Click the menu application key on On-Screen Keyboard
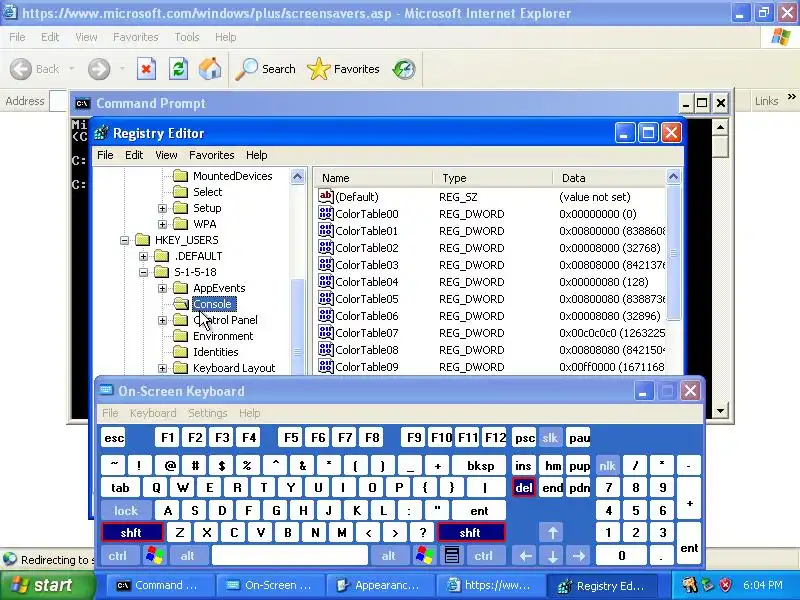The width and height of the screenshot is (800, 600). (452, 555)
